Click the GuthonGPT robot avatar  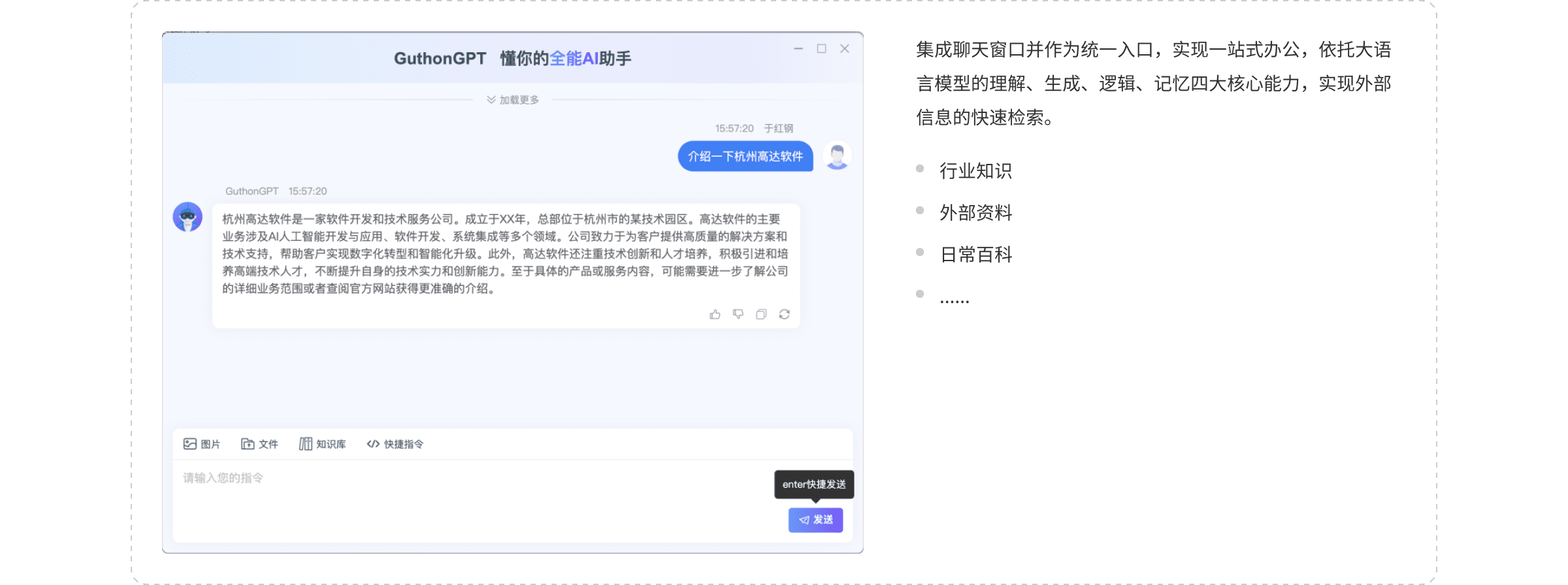pyautogui.click(x=188, y=217)
